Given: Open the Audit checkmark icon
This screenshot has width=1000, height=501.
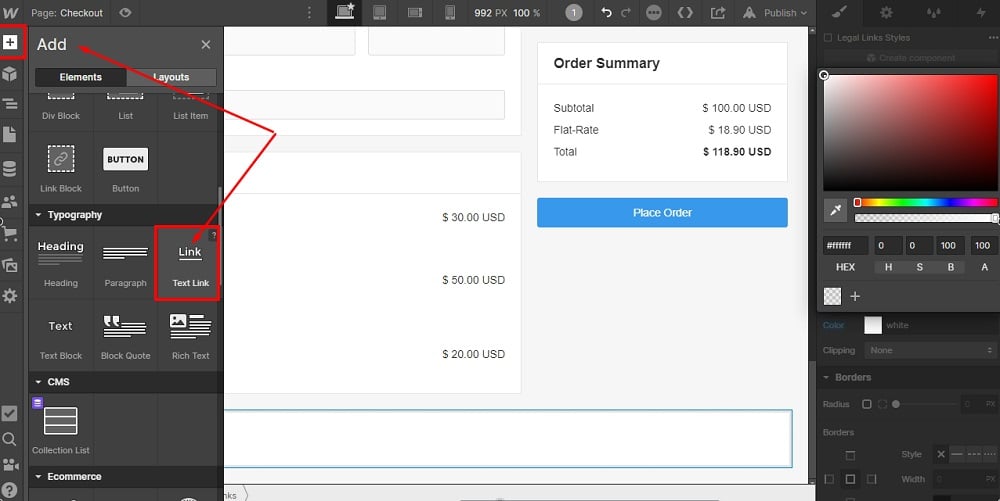Looking at the screenshot, I should [10, 413].
